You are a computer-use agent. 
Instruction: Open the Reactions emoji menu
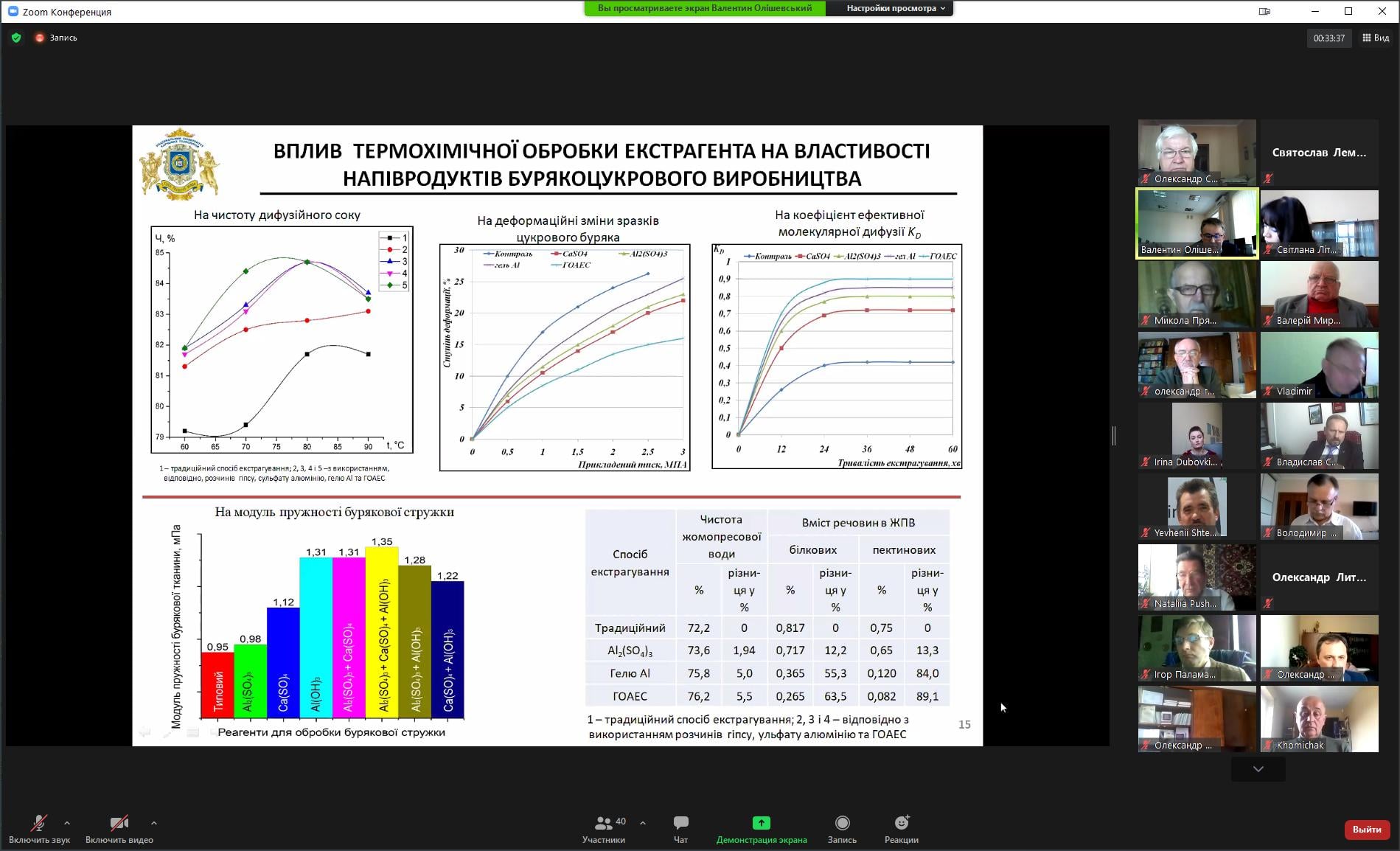pos(902,823)
